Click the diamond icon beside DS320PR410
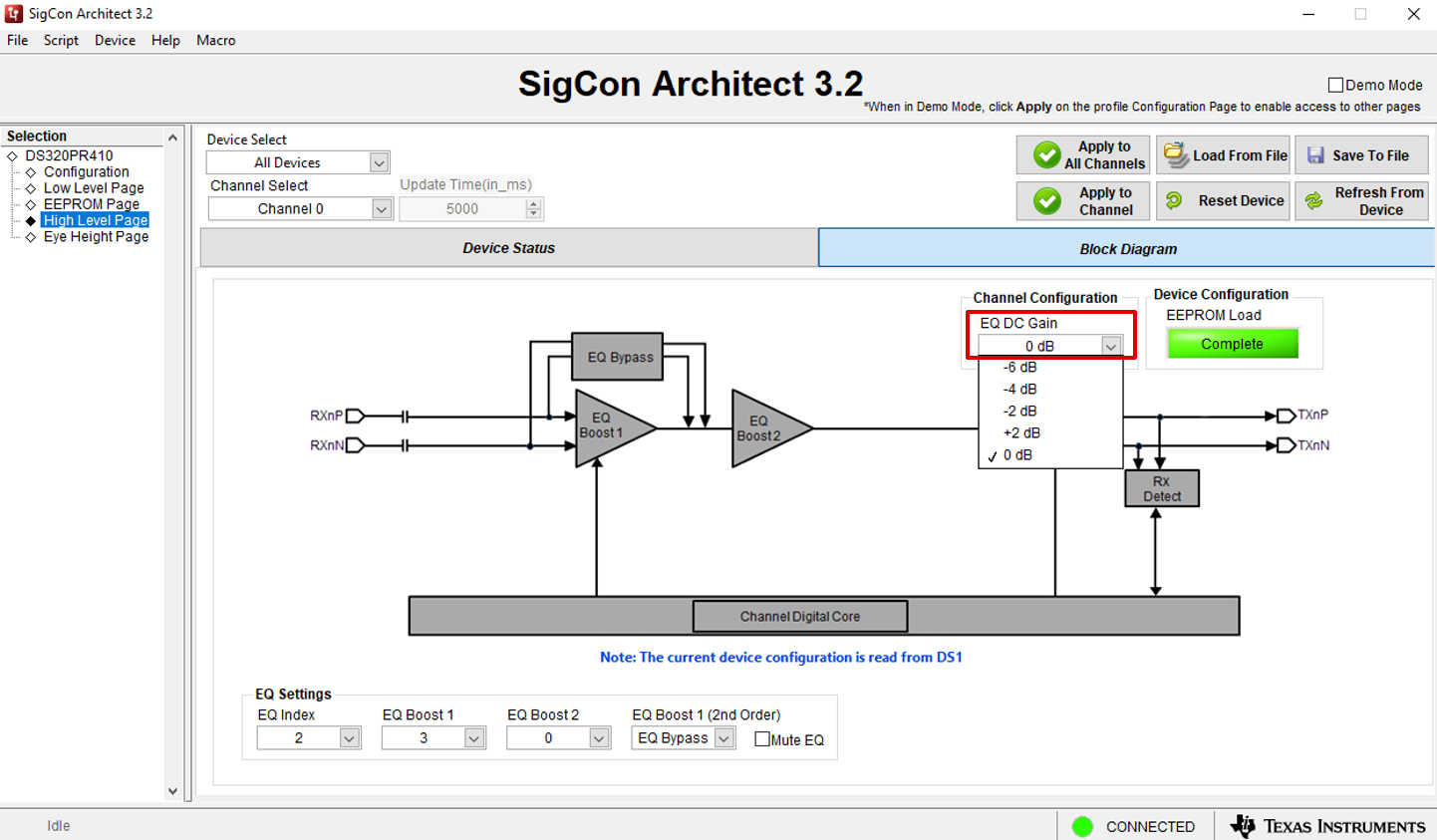Screen dimensions: 1437x840 coord(13,155)
